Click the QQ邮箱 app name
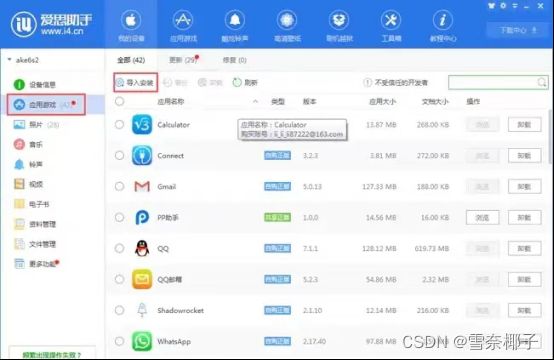Viewport: 554px width, 360px height. [170, 279]
